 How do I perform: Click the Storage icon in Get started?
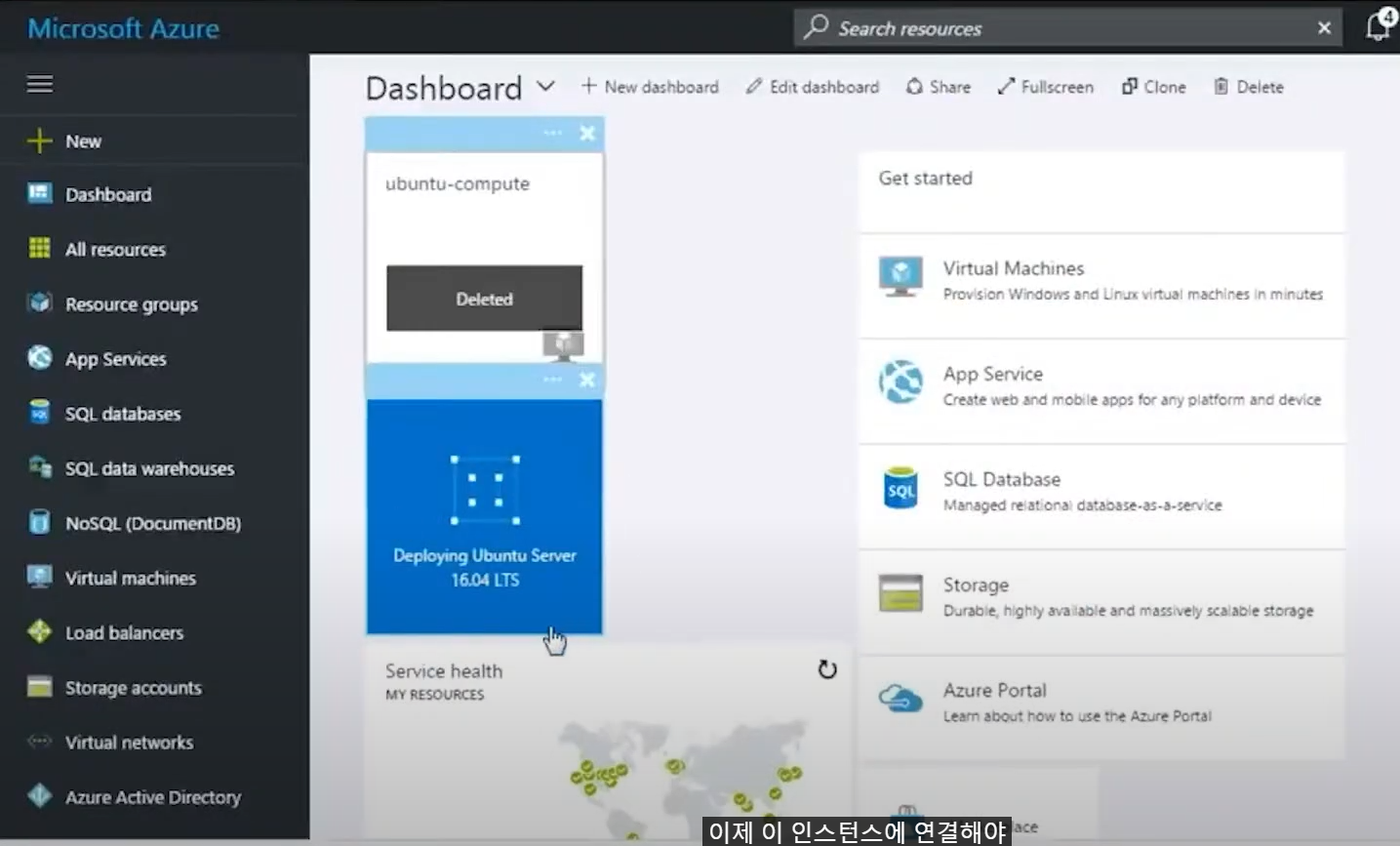900,592
